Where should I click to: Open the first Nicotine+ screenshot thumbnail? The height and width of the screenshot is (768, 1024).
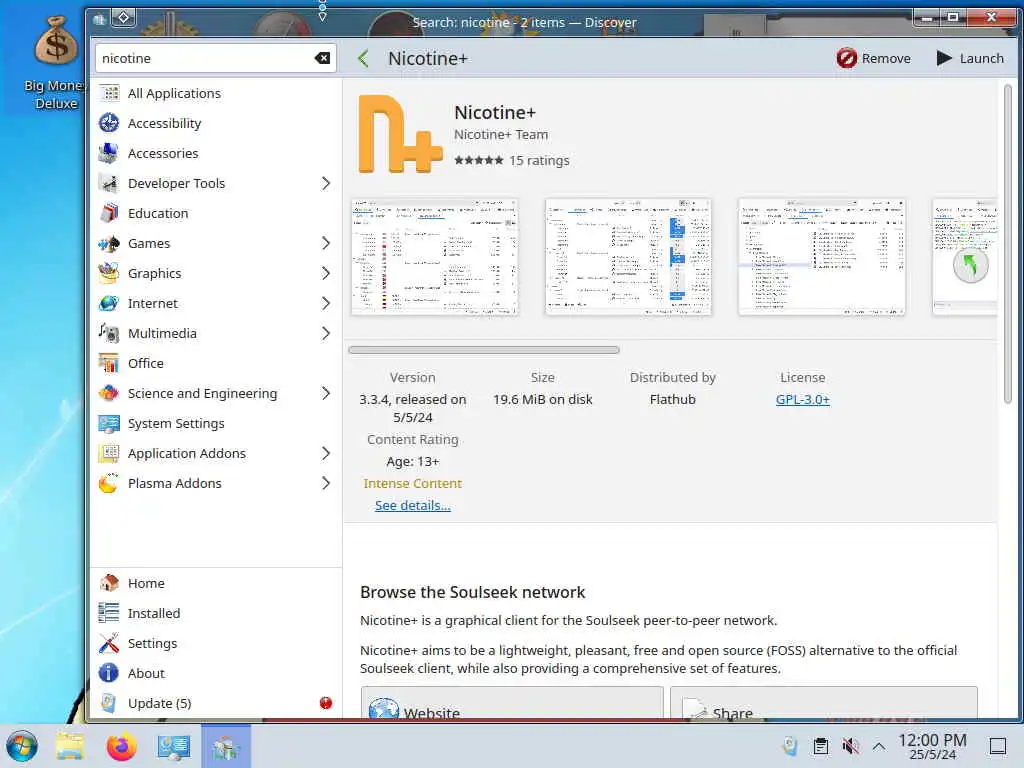(x=435, y=257)
